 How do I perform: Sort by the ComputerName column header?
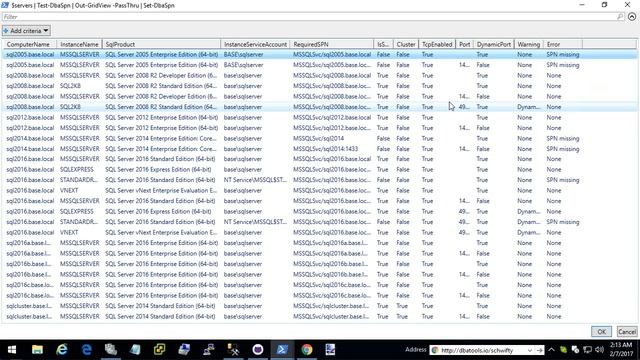pyautogui.click(x=28, y=44)
